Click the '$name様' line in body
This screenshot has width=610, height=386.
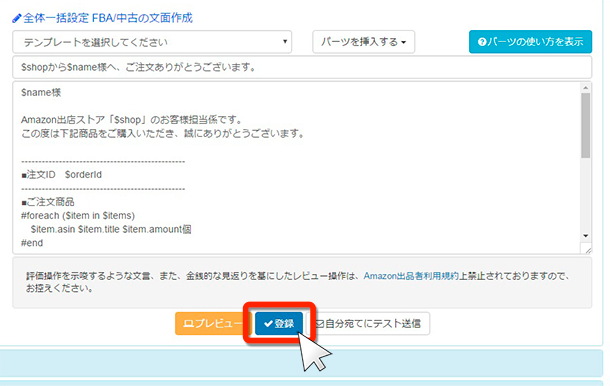[x=41, y=93]
